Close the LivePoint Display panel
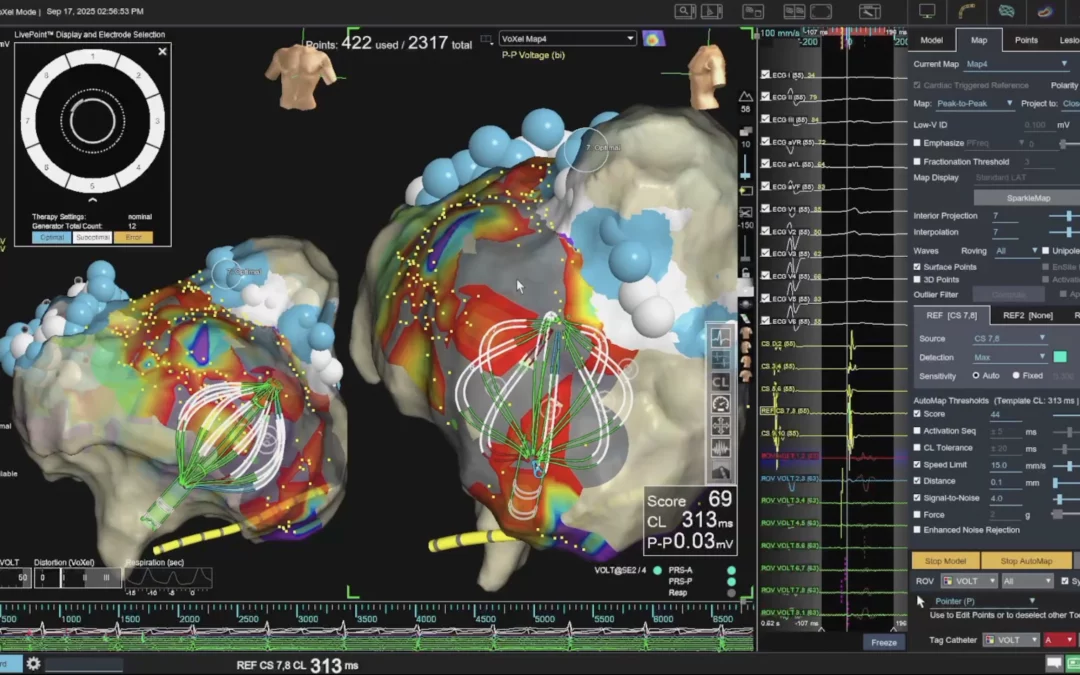Viewport: 1080px width, 675px height. pos(162,51)
